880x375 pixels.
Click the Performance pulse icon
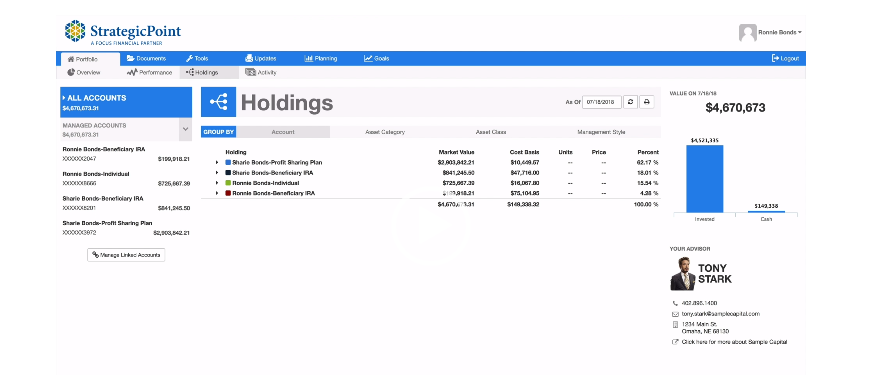132,72
